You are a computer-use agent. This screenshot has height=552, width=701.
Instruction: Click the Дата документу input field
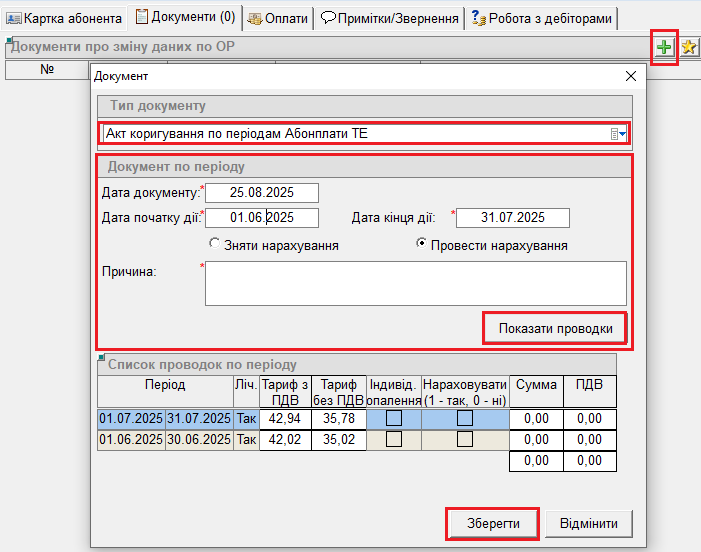262,193
